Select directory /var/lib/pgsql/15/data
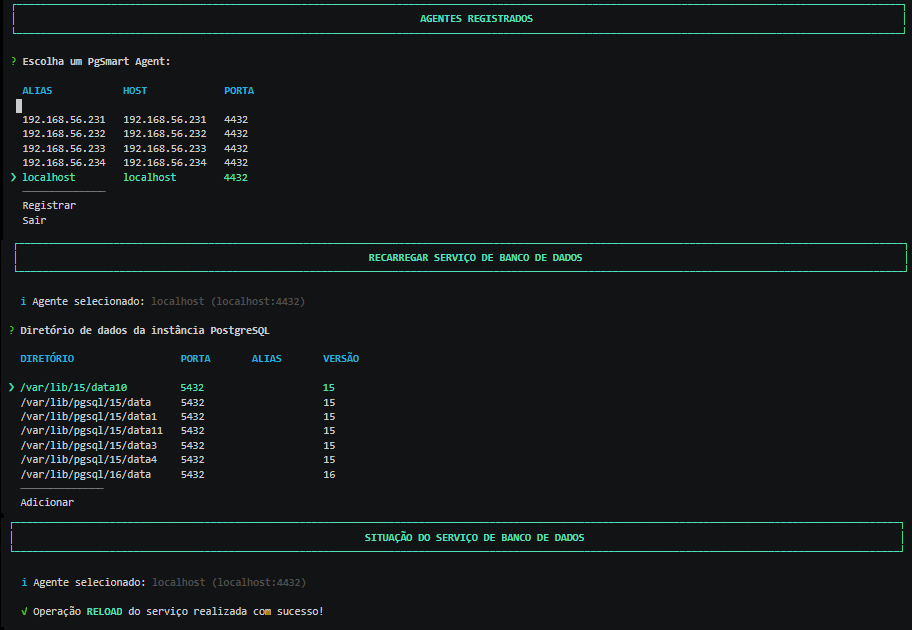 pyautogui.click(x=86, y=403)
